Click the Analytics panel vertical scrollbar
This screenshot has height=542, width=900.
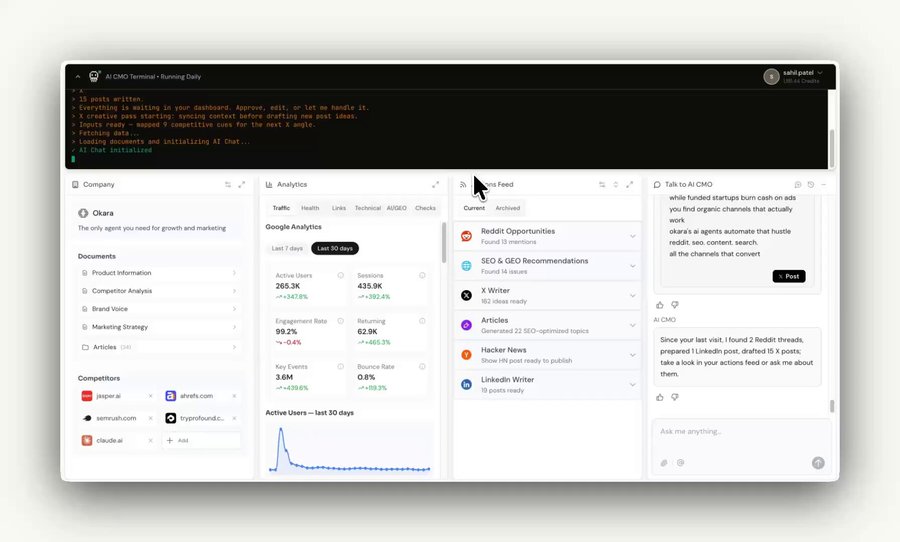[x=444, y=243]
